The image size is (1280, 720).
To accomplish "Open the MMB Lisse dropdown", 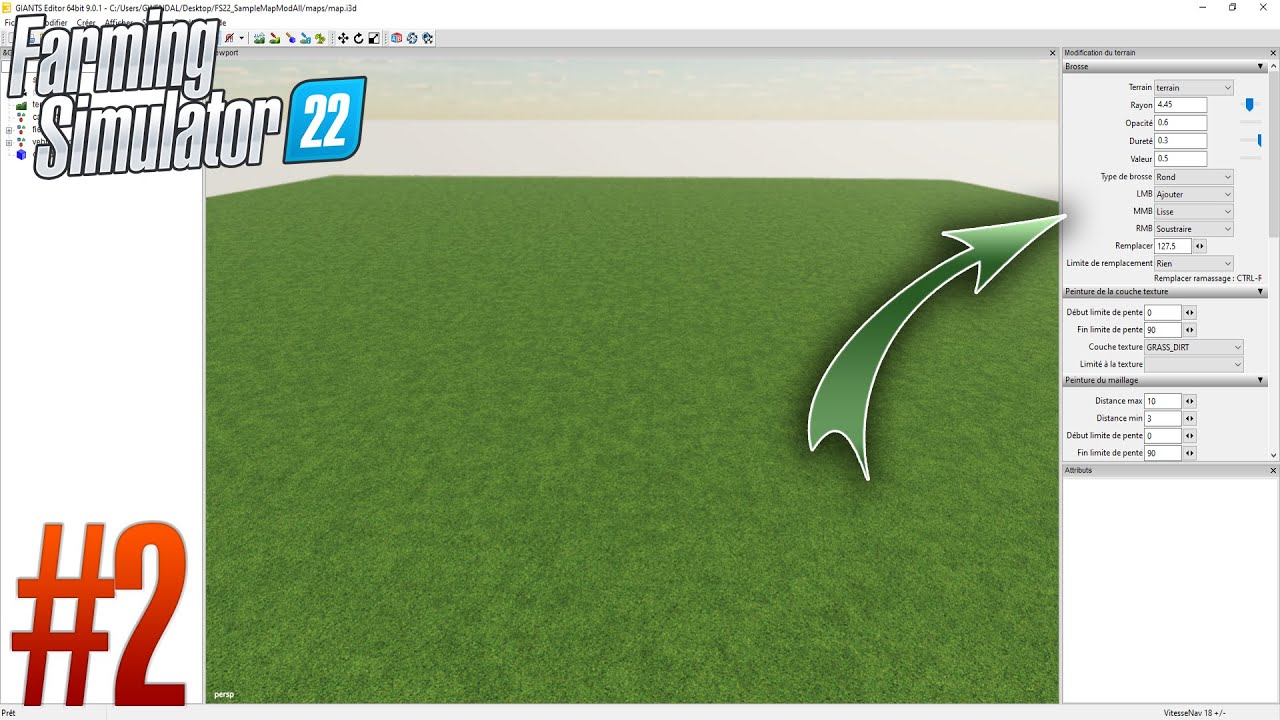I will pos(1194,212).
